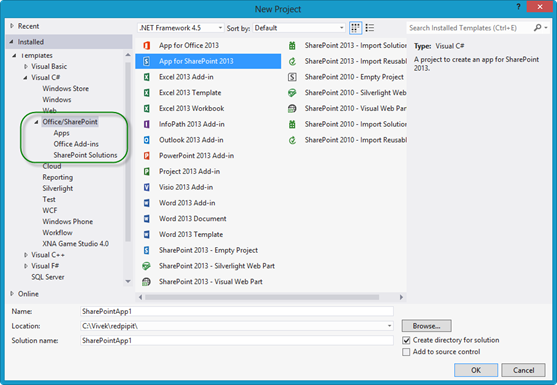Click the SharePoint 2010 - Import Solution icon
Image resolution: width=557 pixels, height=385 pixels.
click(292, 124)
